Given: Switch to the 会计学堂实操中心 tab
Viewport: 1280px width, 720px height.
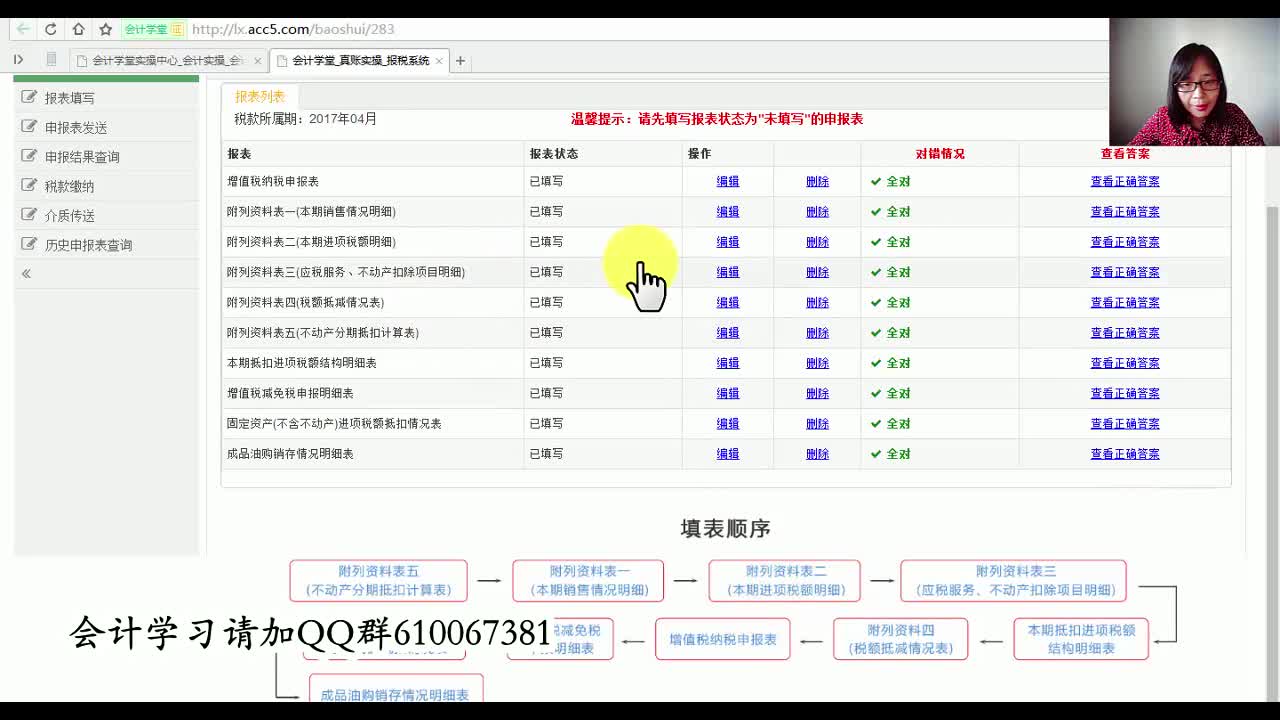Looking at the screenshot, I should click(165, 60).
